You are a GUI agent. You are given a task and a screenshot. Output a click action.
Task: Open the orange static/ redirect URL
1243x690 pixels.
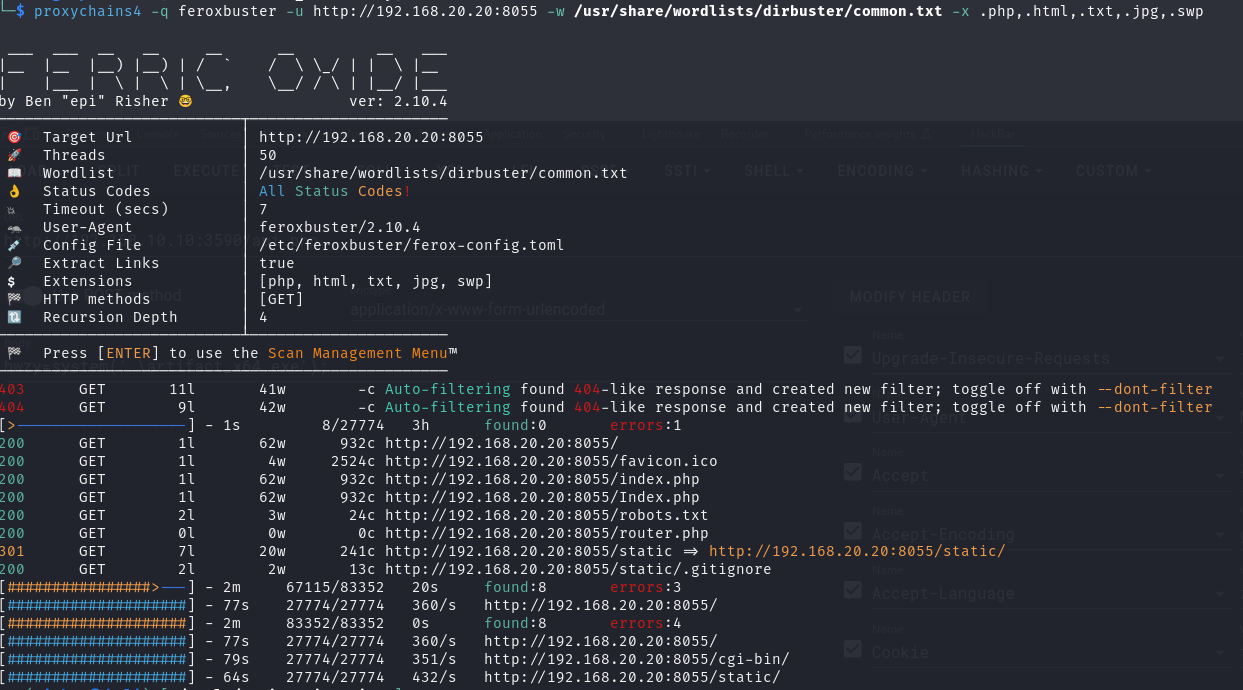coord(856,551)
